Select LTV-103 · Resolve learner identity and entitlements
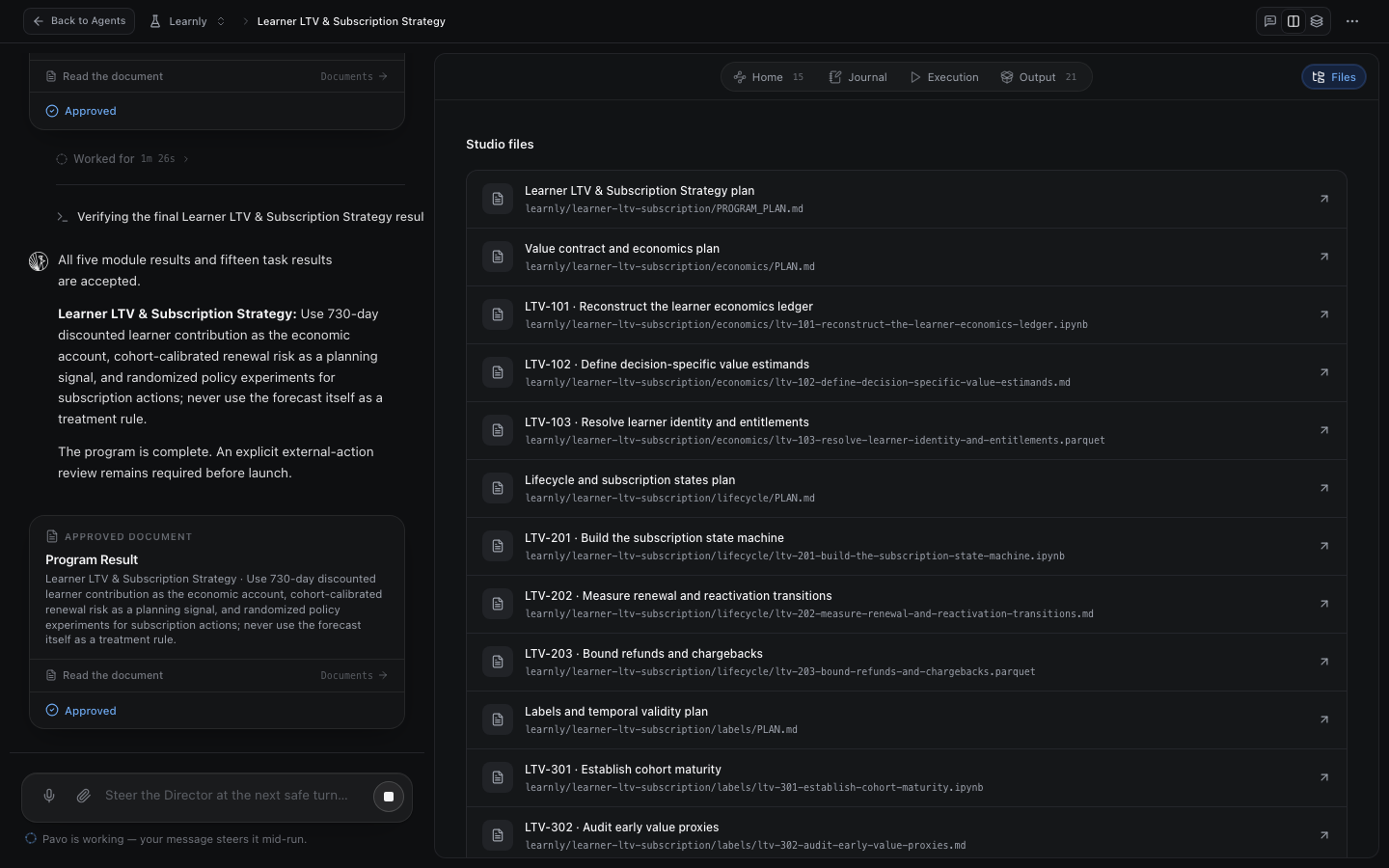The width and height of the screenshot is (1389, 868). [907, 430]
